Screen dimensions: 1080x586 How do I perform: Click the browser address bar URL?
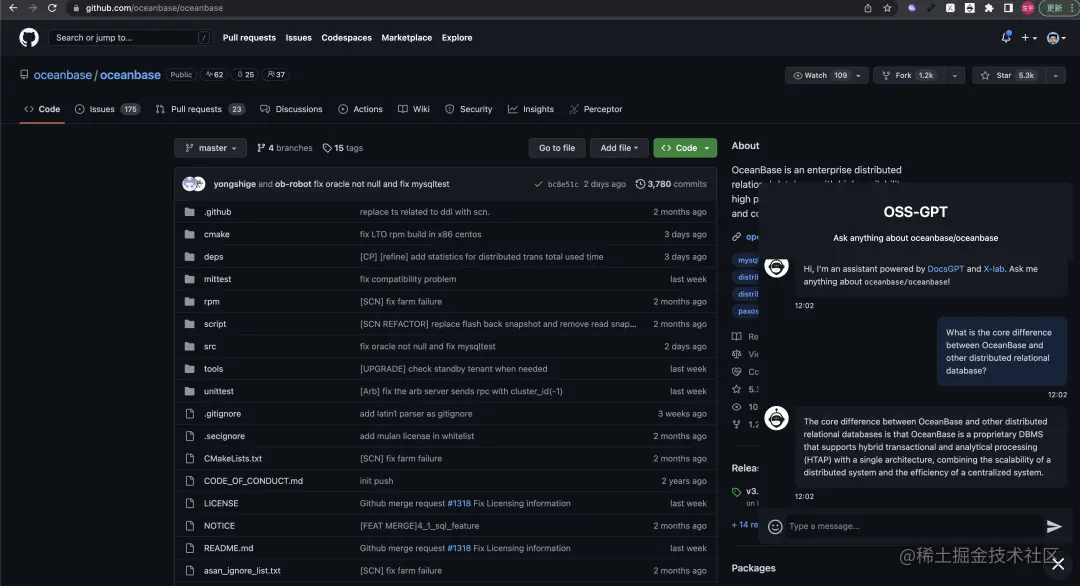coord(154,8)
